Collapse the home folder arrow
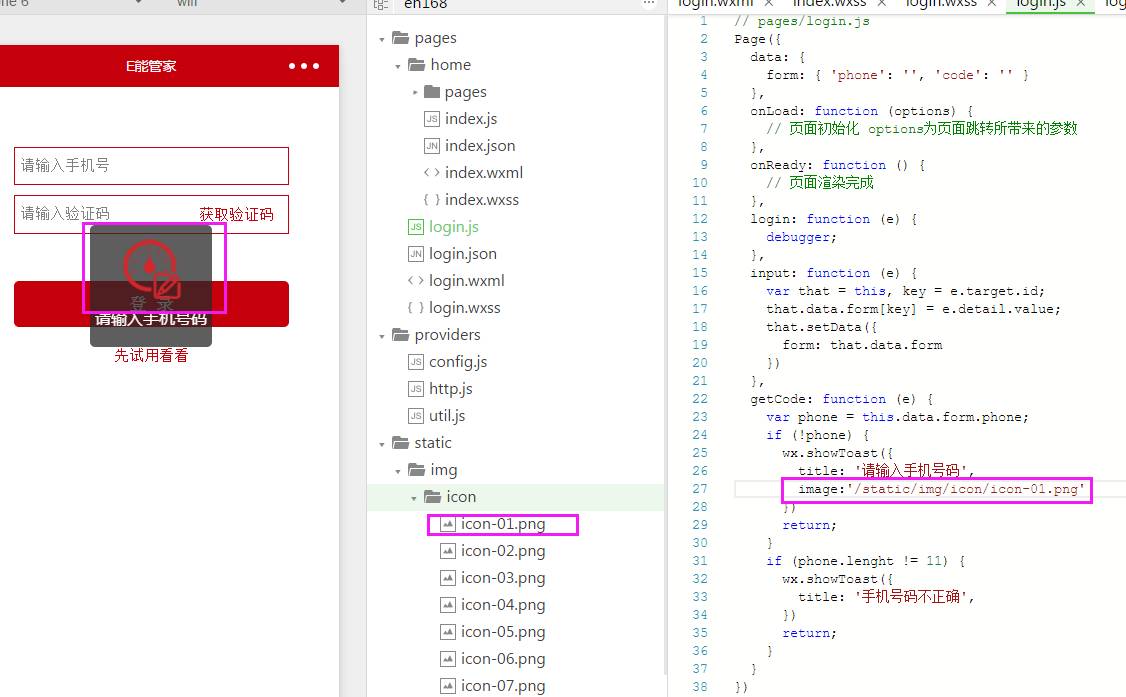 tap(398, 66)
